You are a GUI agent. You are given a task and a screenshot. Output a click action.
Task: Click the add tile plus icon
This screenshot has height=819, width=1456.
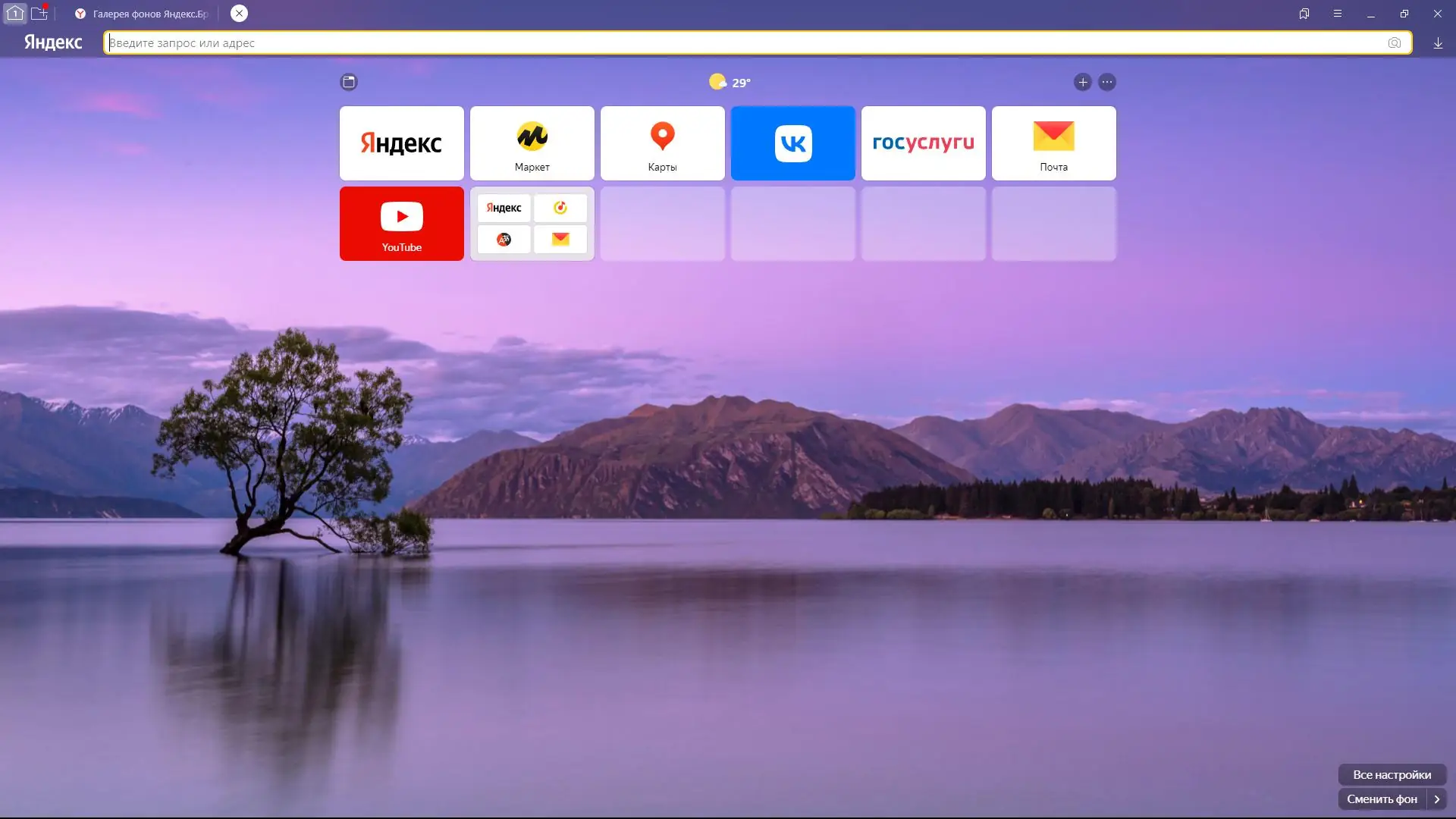(1082, 82)
